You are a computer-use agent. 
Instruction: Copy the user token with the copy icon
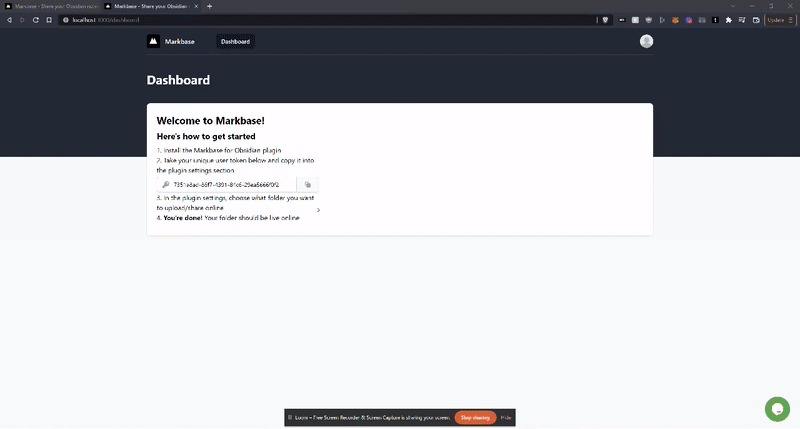tap(308, 185)
